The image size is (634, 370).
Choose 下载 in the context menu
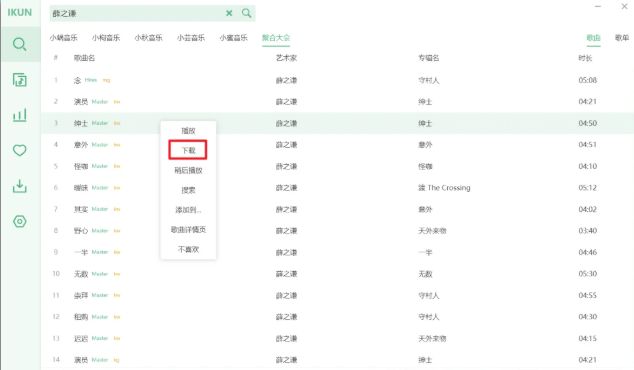188,150
